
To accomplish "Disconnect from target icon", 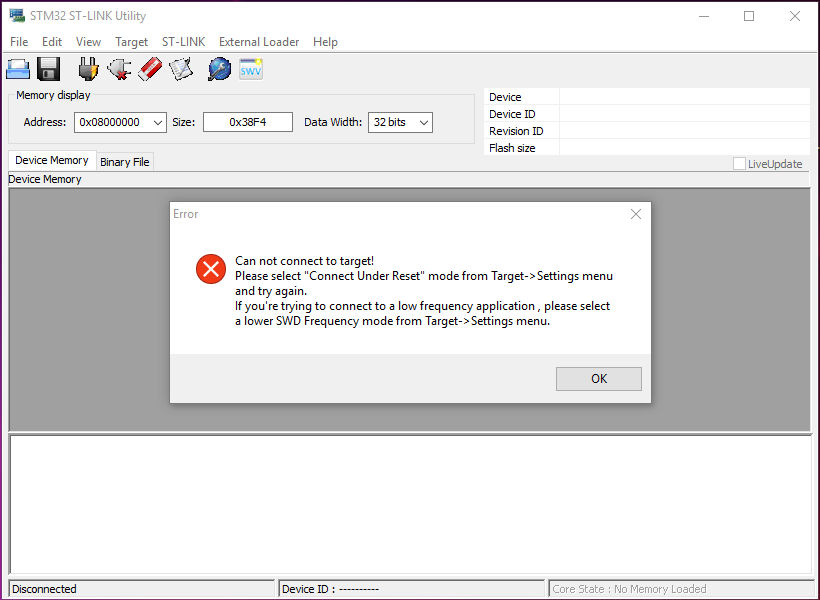I will (x=119, y=69).
